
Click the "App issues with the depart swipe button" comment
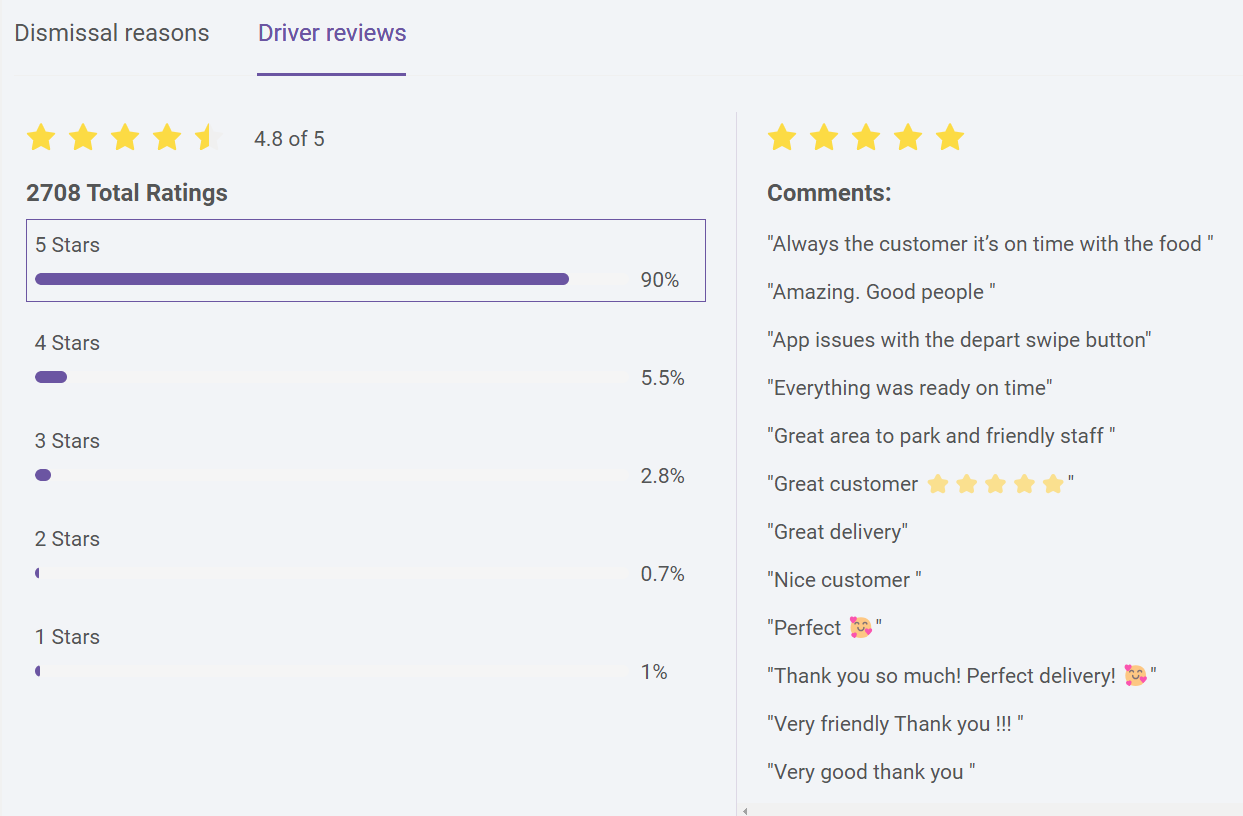tap(959, 340)
